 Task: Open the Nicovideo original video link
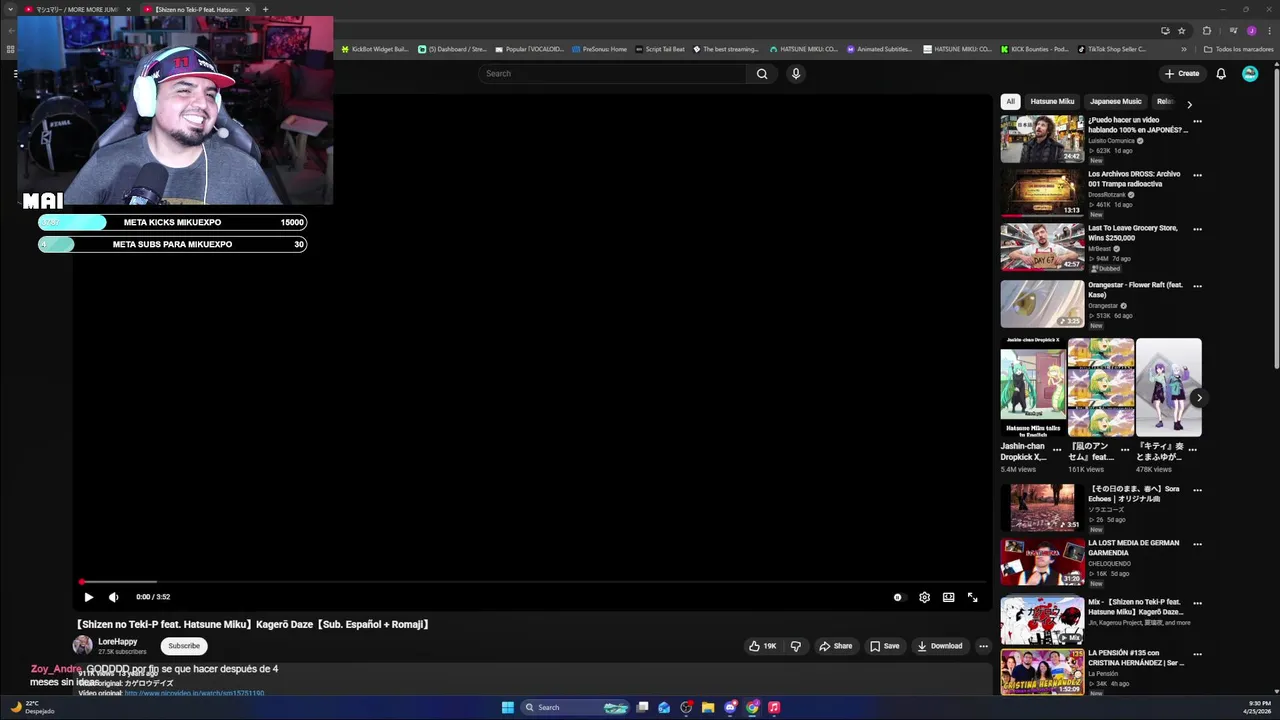pos(194,693)
